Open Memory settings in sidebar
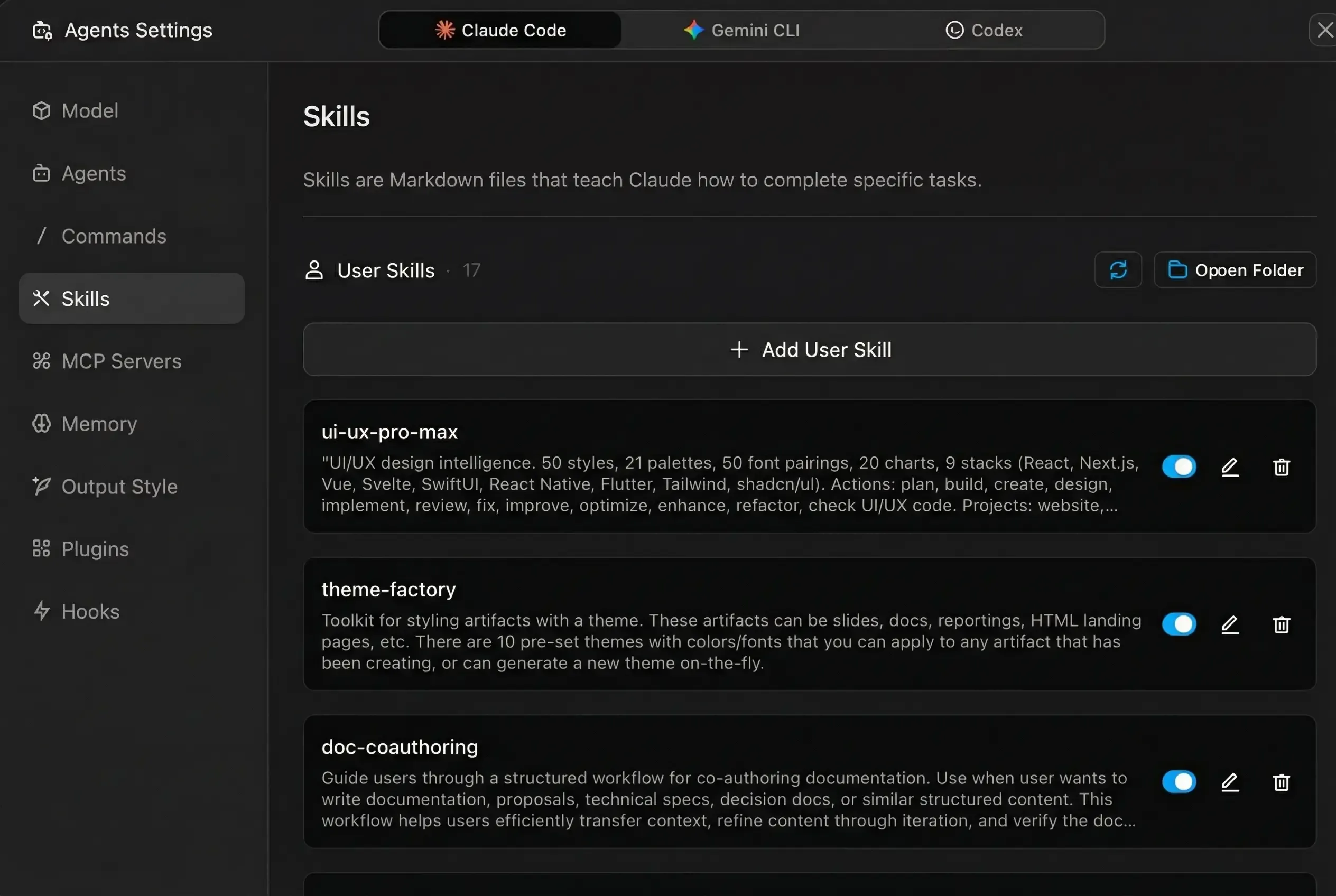This screenshot has height=896, width=1336. [x=99, y=424]
